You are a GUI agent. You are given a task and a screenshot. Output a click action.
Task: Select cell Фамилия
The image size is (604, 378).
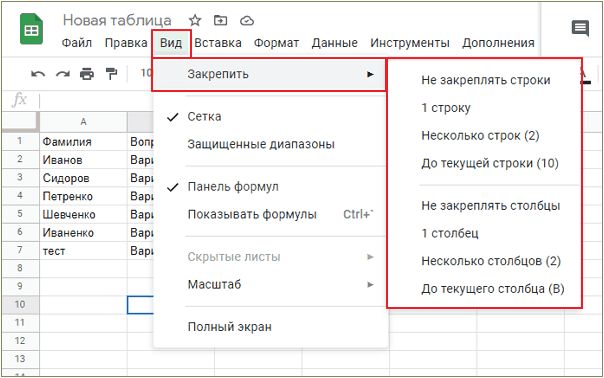point(83,141)
